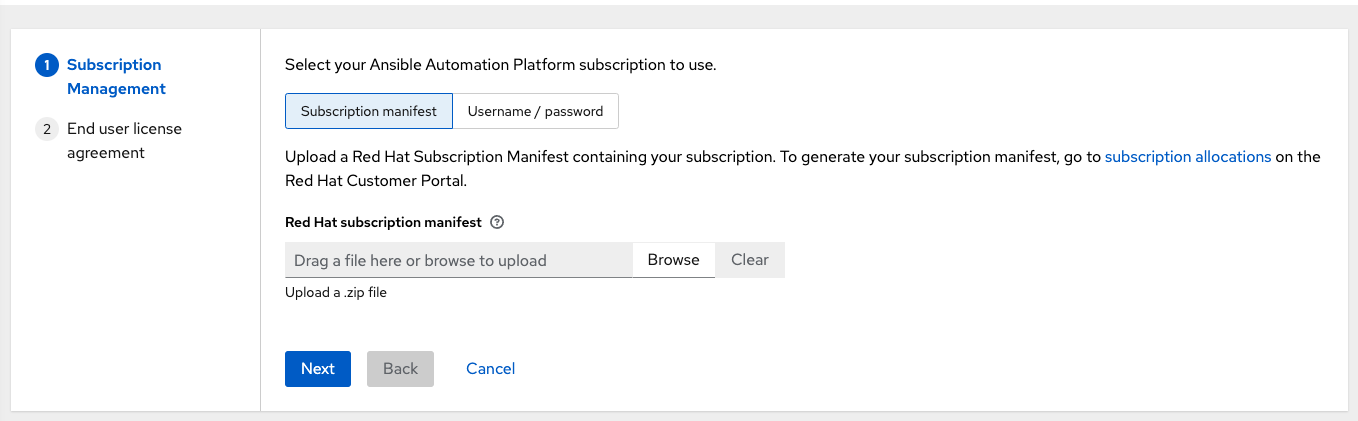Clear the selected manifest file
The width and height of the screenshot is (1358, 421).
[749, 260]
